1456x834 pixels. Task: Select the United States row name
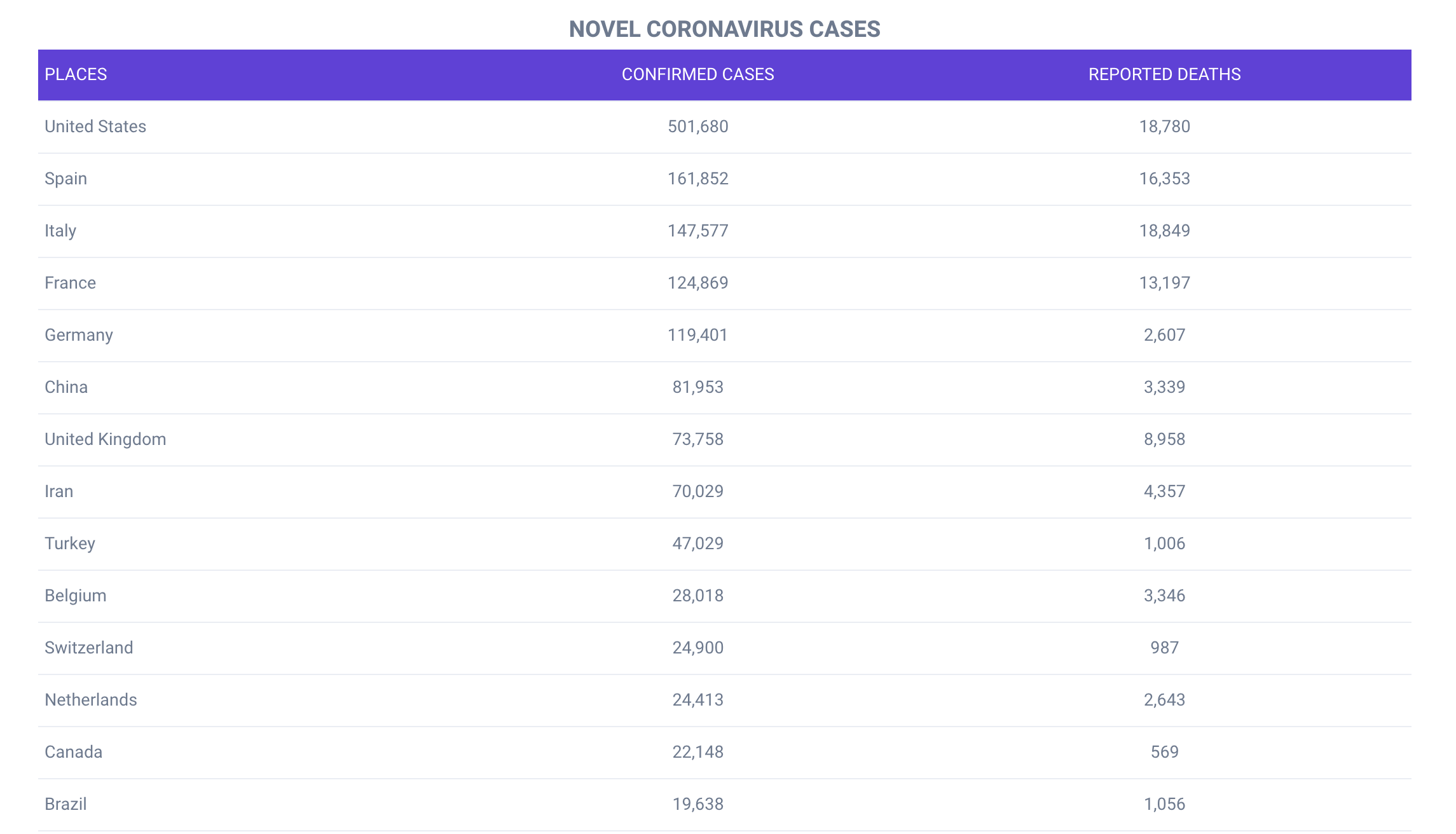95,126
